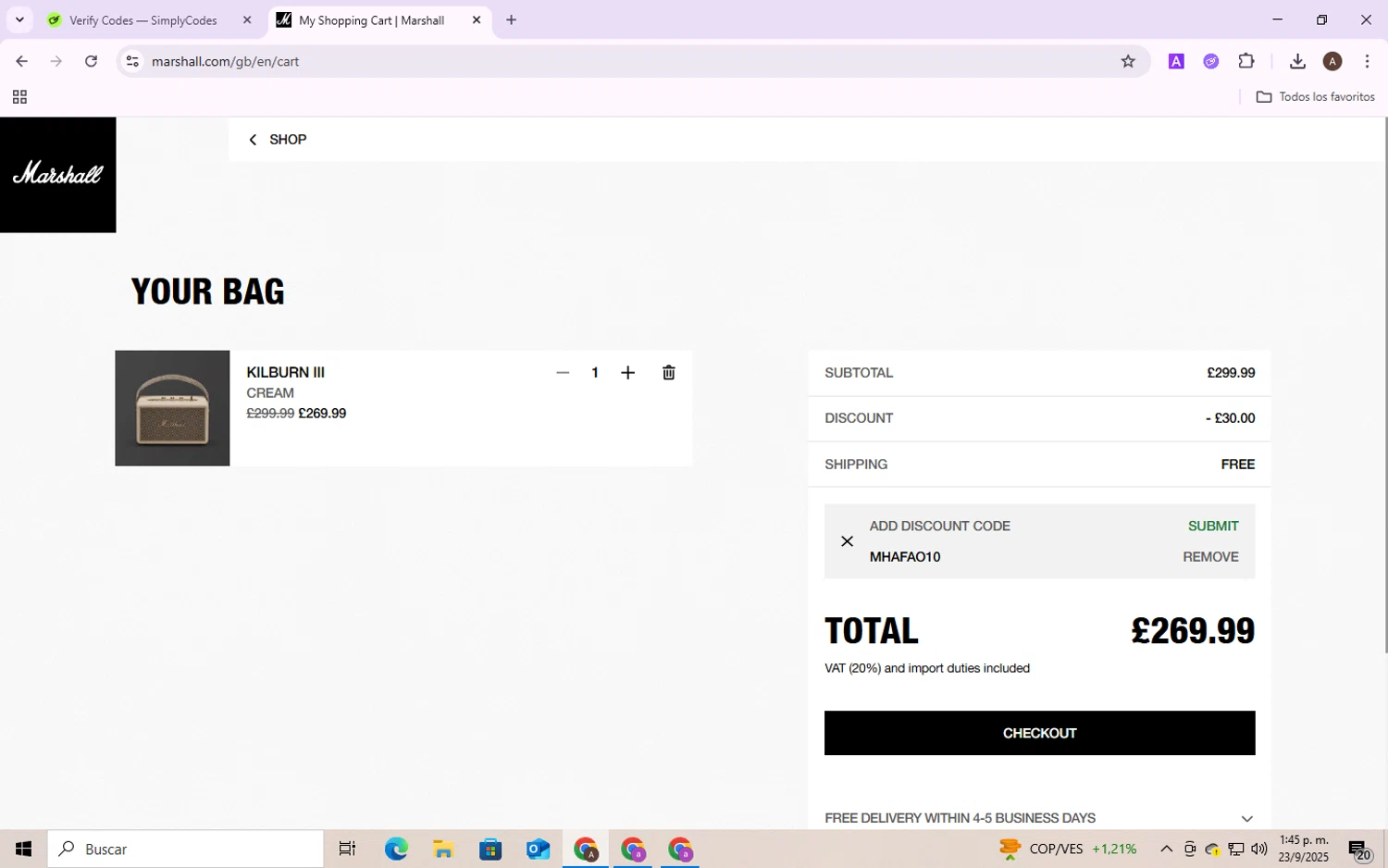Open the tab search dropdown
The width and height of the screenshot is (1388, 868).
coord(19,20)
